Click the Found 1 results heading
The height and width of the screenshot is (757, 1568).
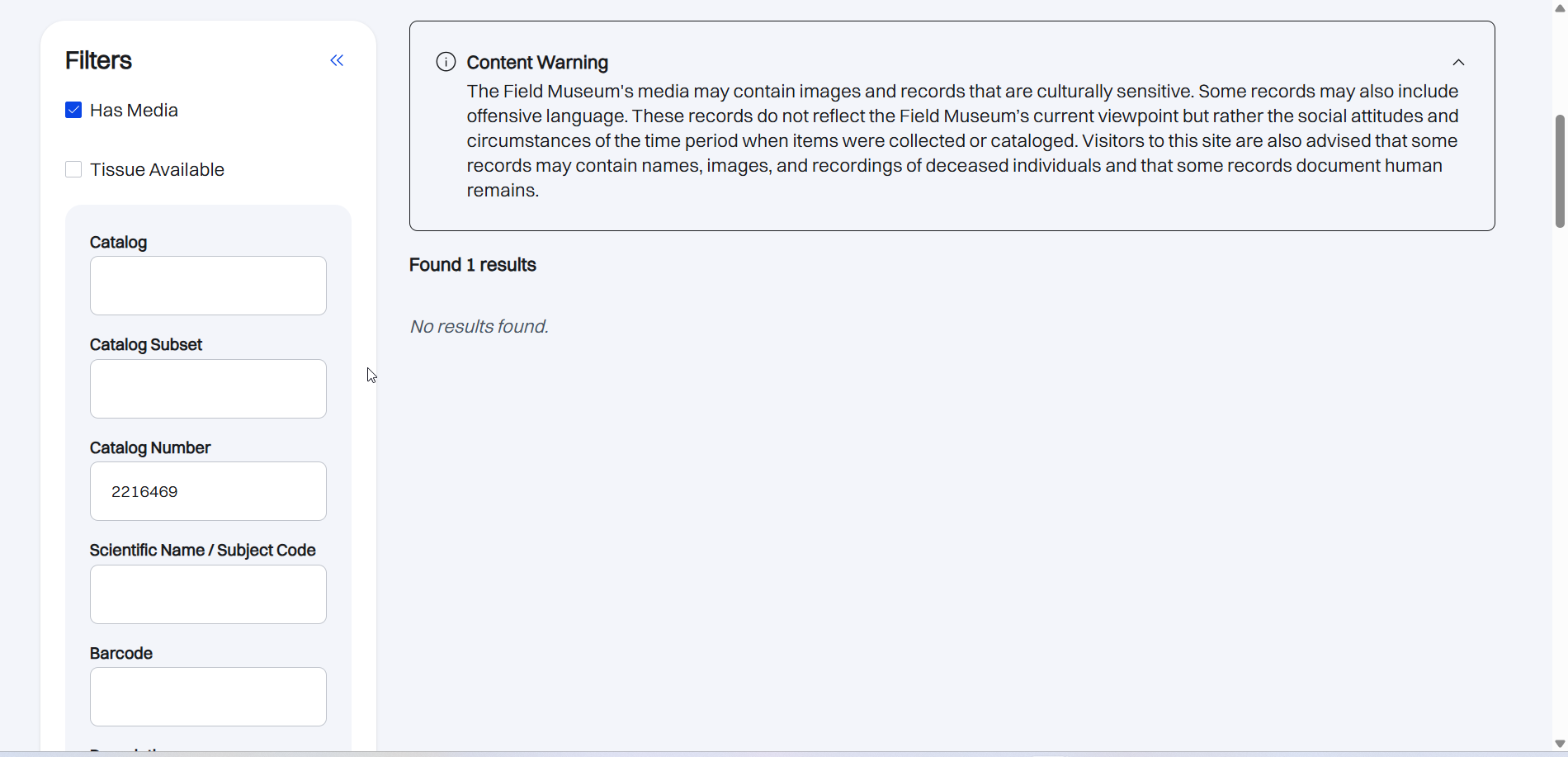[x=473, y=265]
